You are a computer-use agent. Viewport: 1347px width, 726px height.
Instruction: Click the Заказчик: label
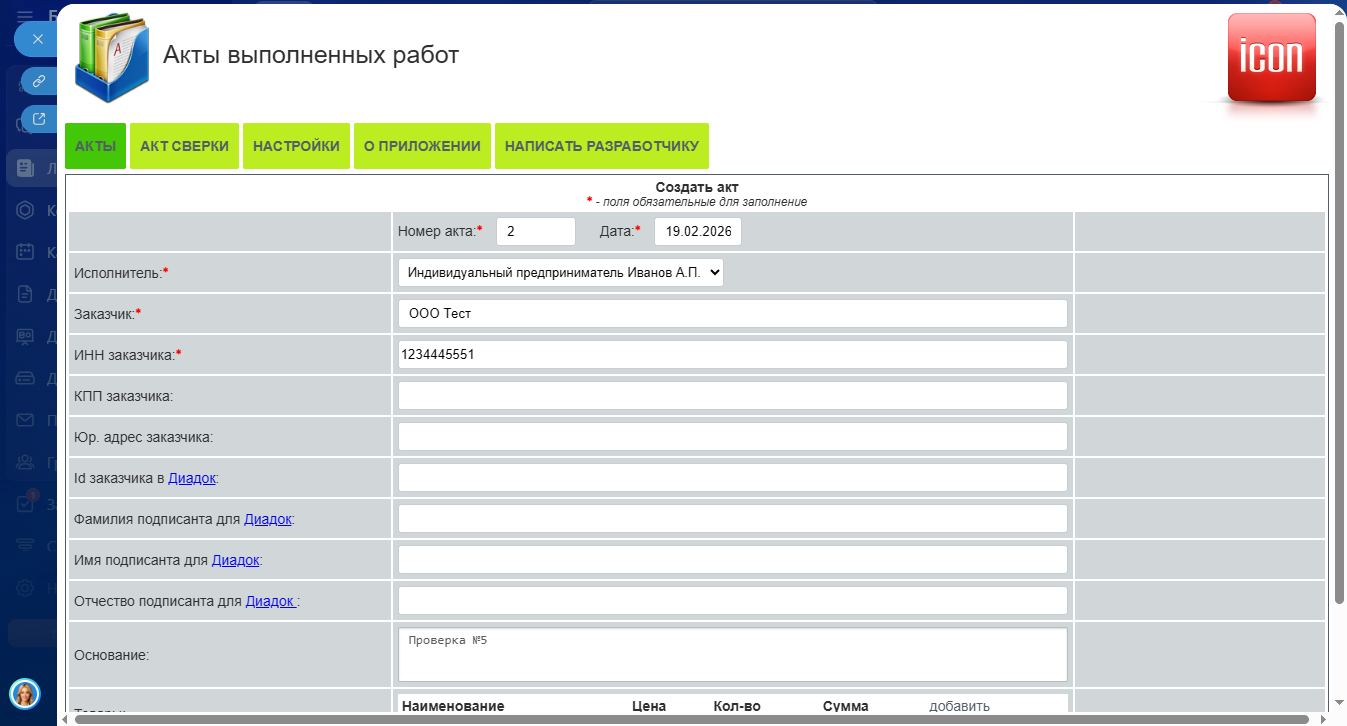pyautogui.click(x=108, y=313)
